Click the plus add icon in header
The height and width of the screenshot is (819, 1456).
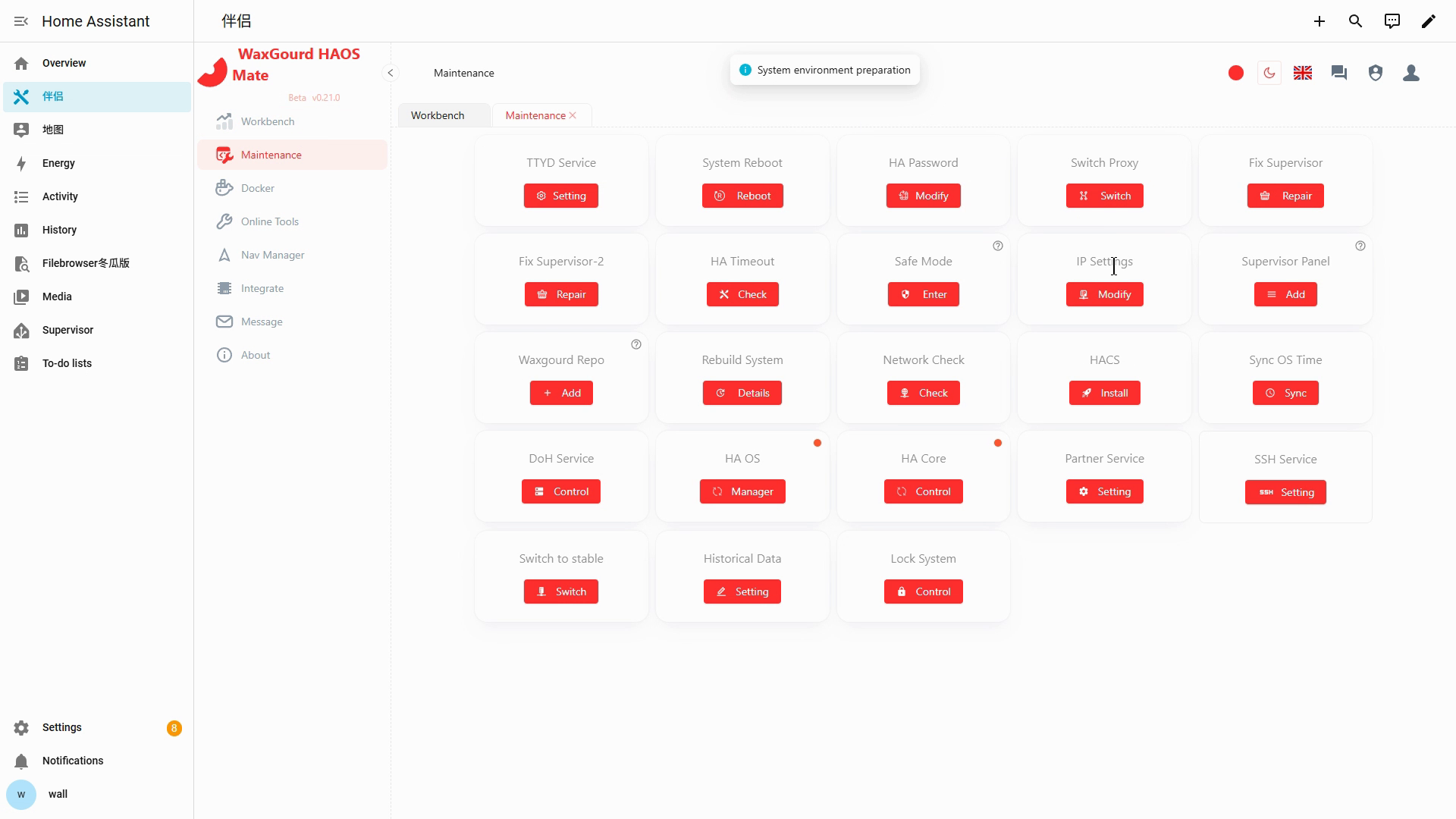[1319, 21]
